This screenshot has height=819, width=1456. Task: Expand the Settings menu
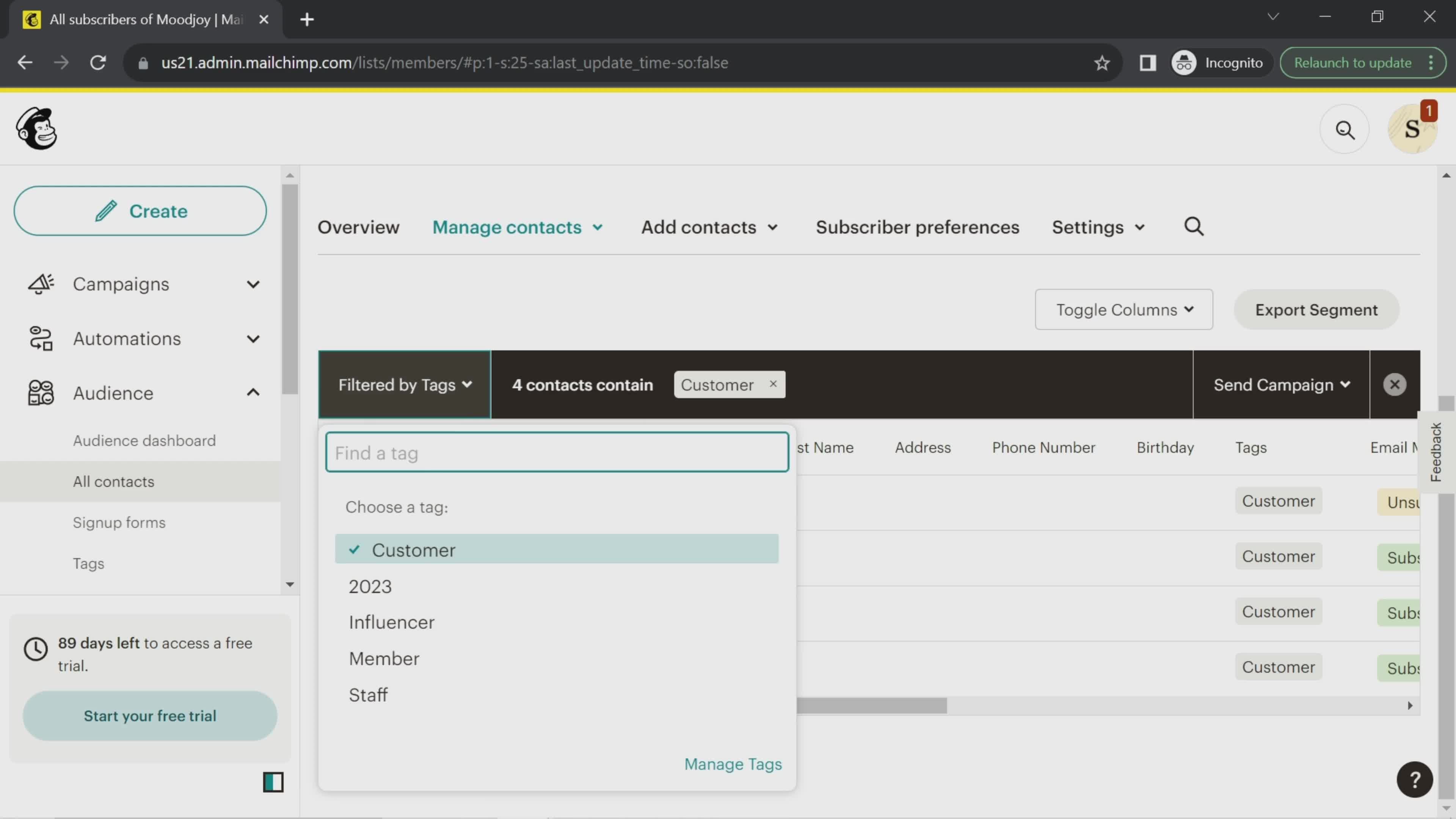pyautogui.click(x=1098, y=227)
